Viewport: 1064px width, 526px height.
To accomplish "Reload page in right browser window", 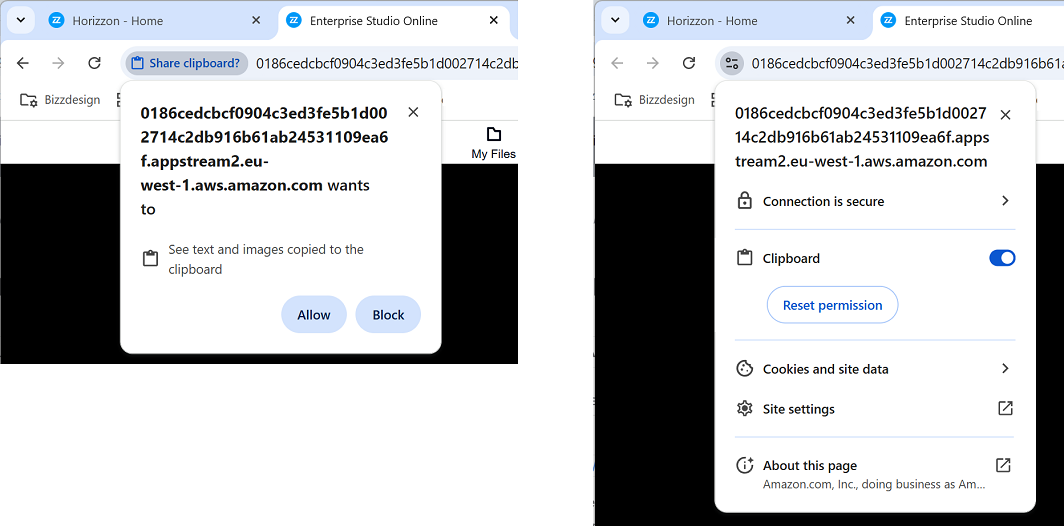I will pos(689,63).
